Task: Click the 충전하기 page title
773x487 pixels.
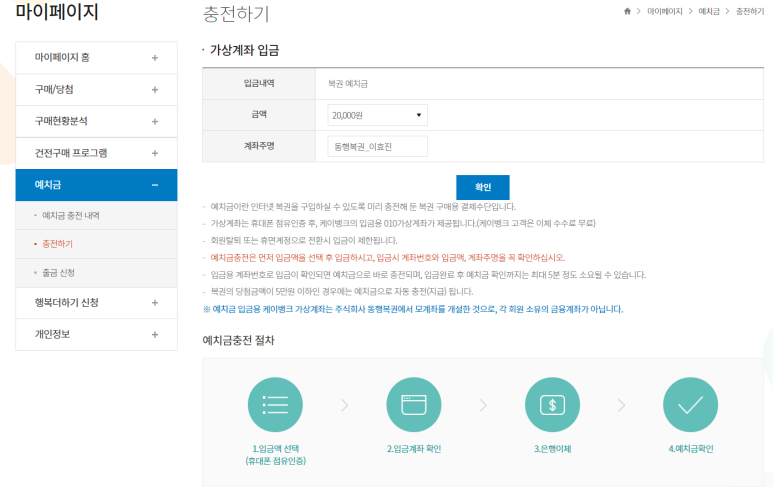Action: (236, 14)
